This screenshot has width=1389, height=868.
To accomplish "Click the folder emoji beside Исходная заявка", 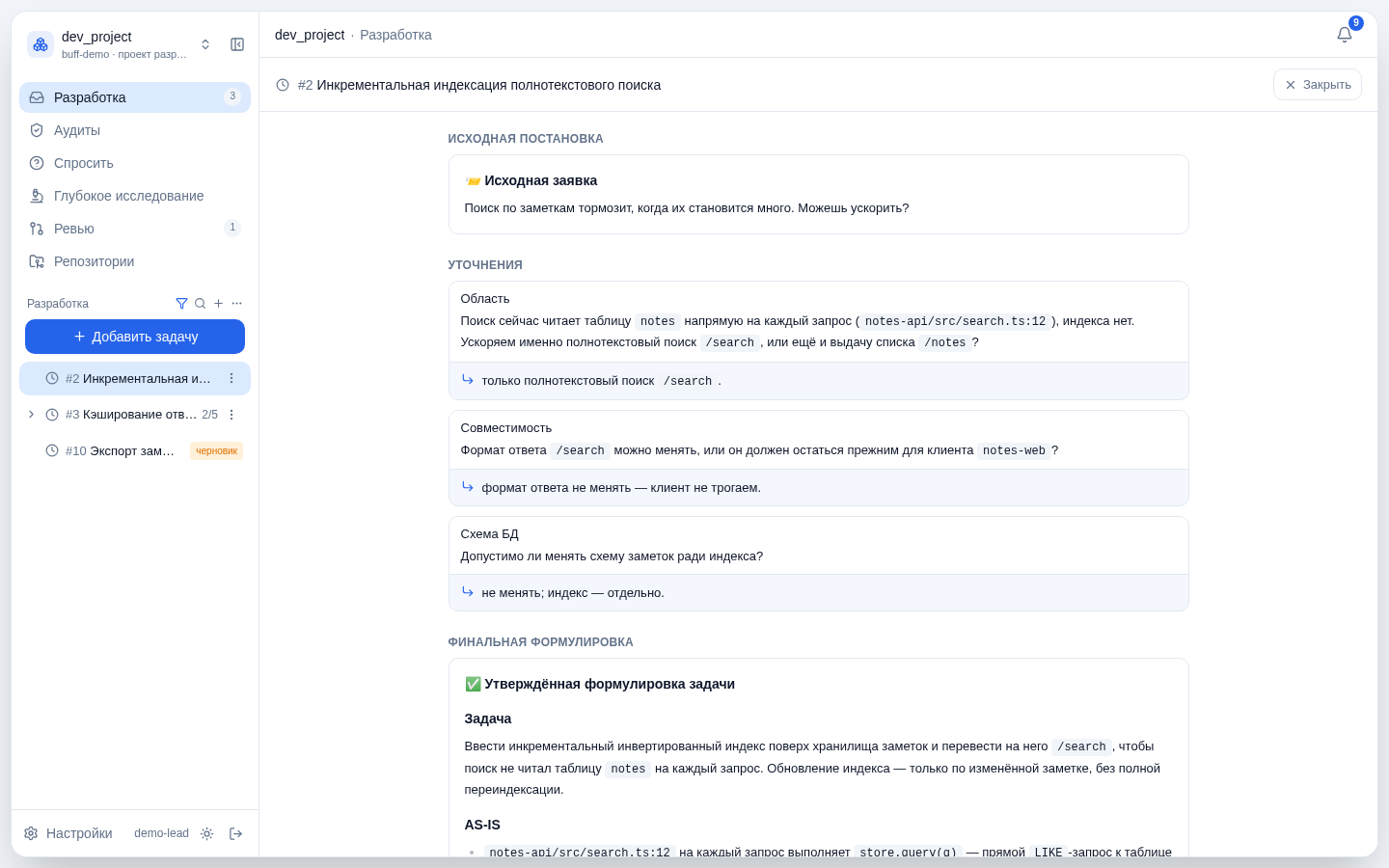I will (473, 180).
